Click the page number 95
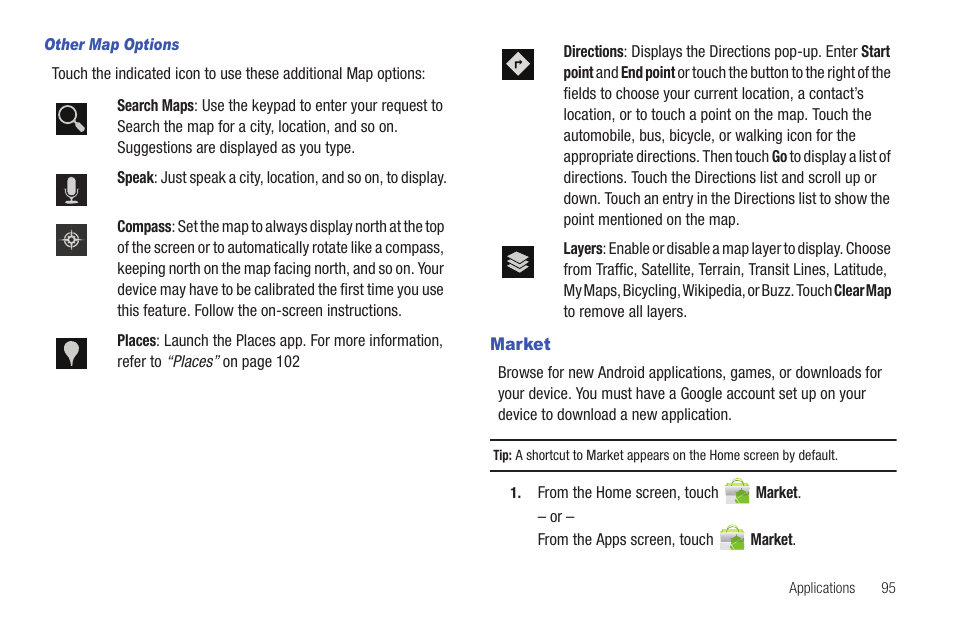 pos(888,588)
